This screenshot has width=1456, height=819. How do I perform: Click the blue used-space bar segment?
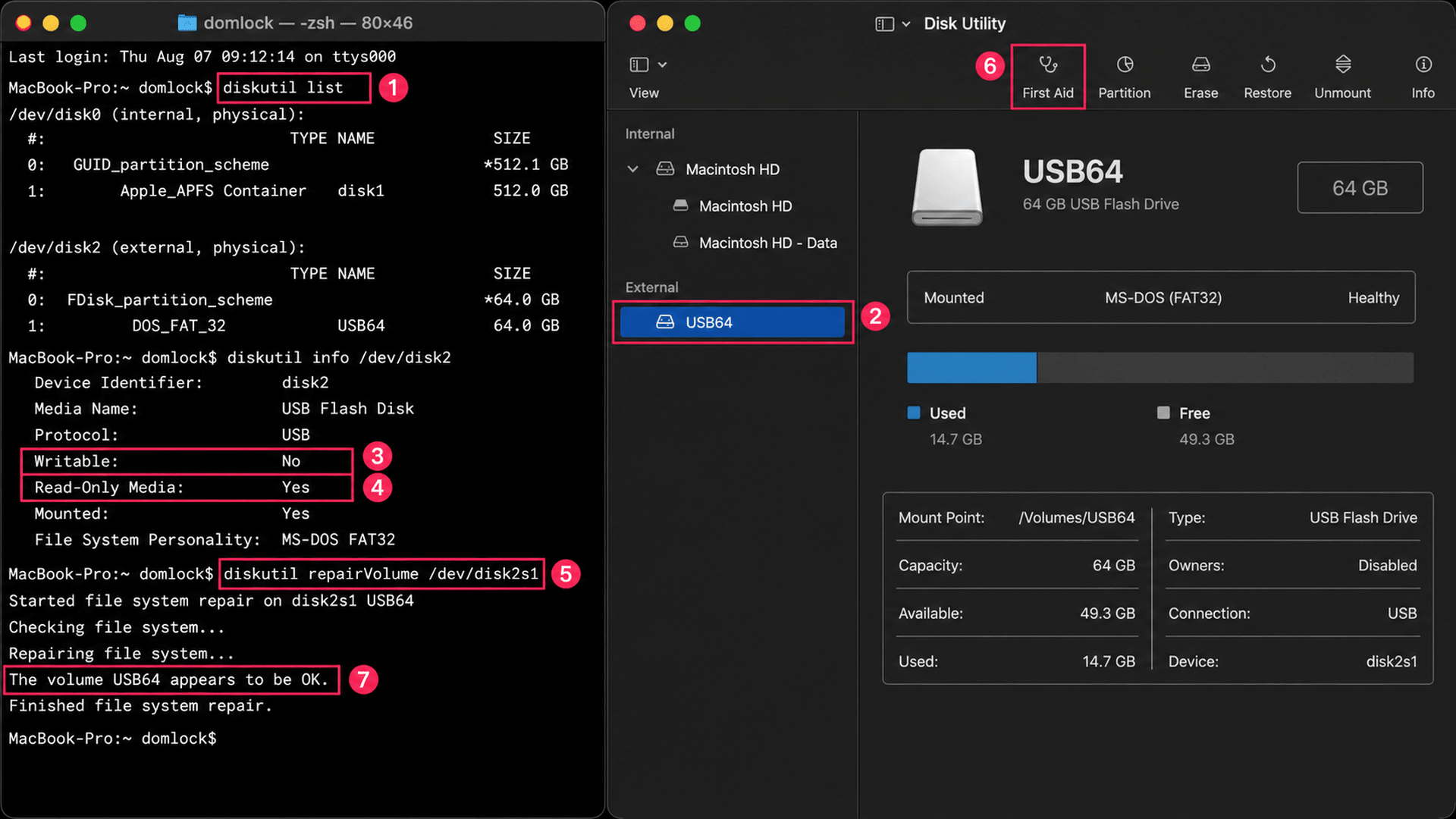pos(971,368)
